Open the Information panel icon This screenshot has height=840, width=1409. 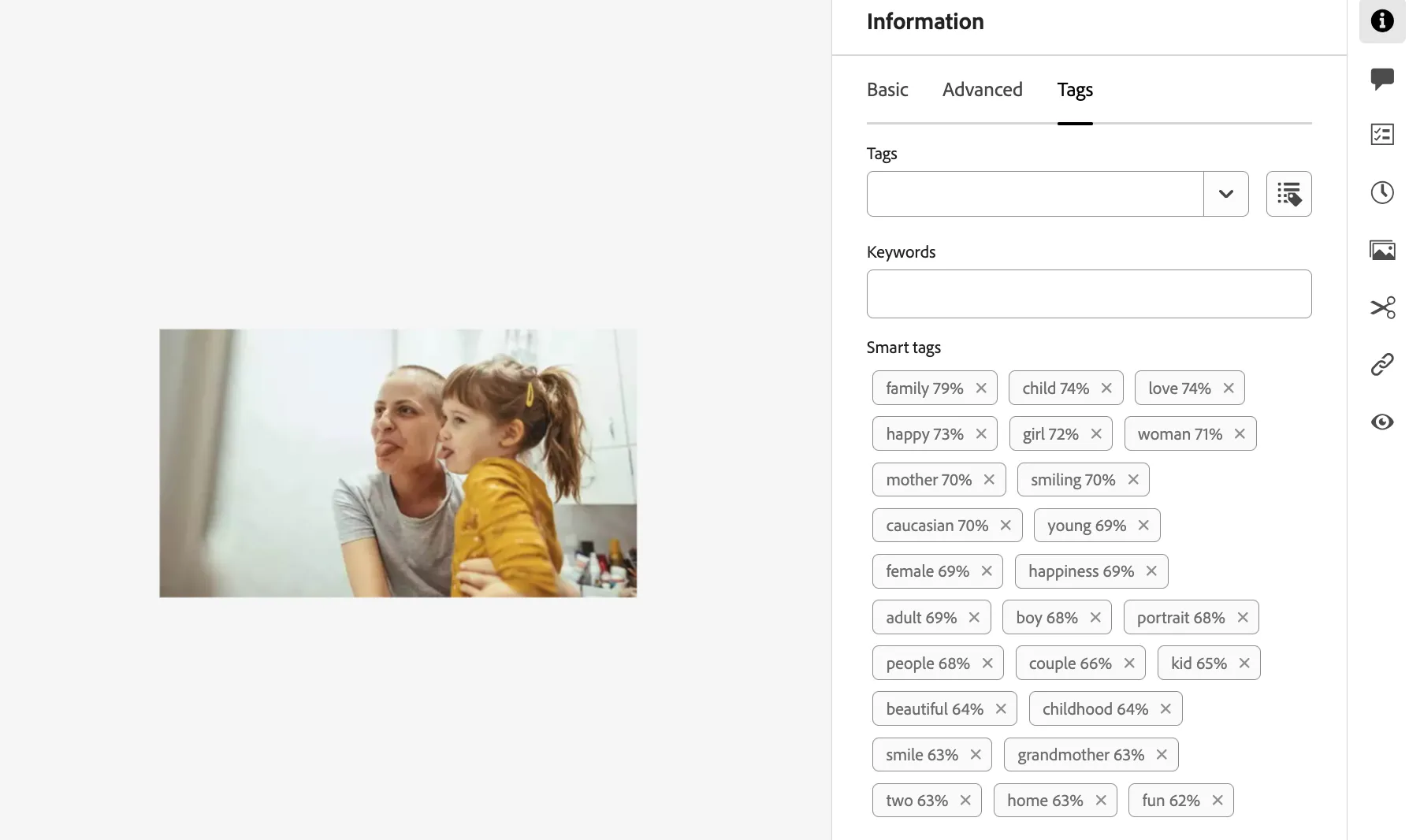click(x=1382, y=21)
